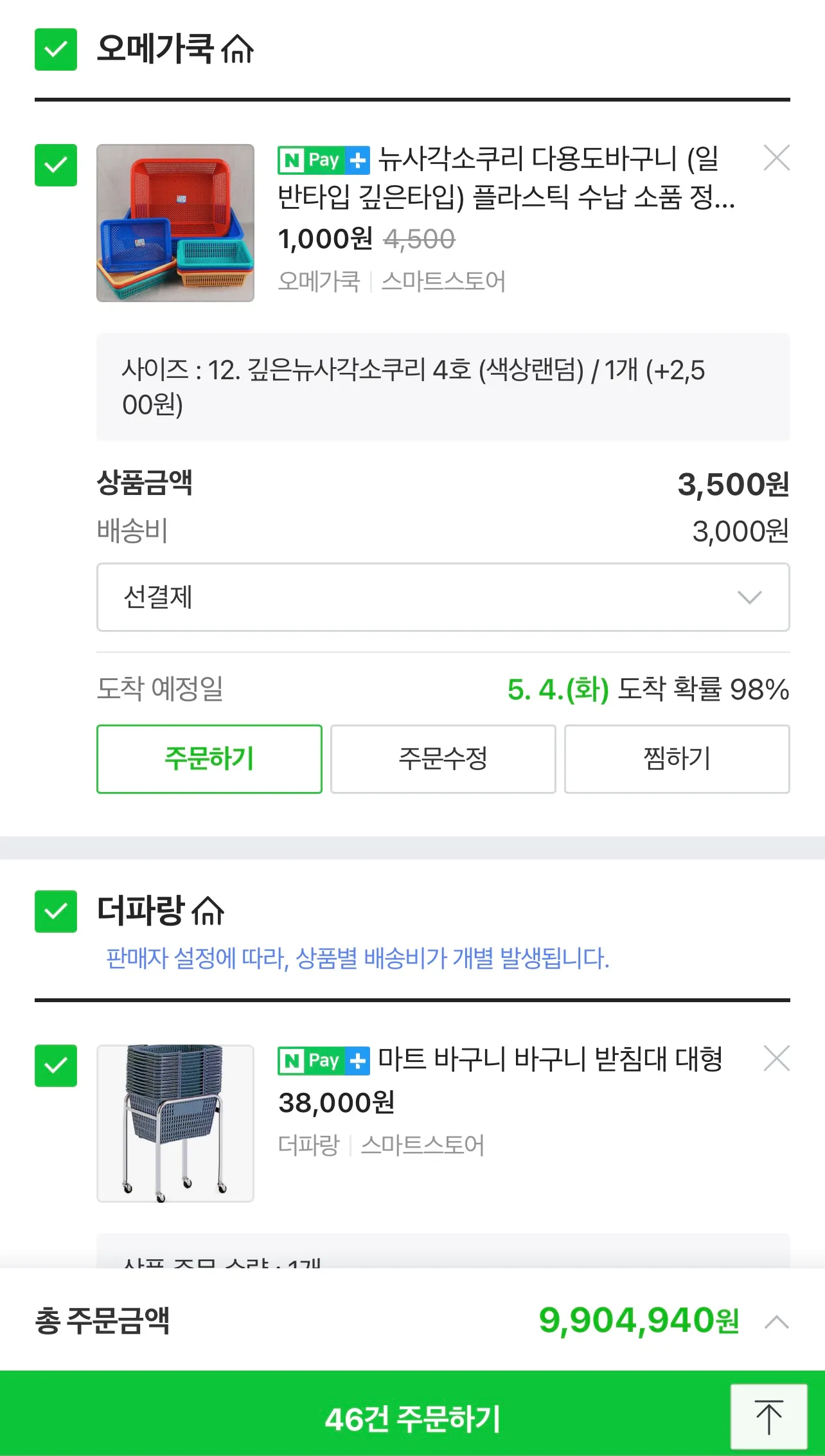Open the 마트 바구니 바구니 받침대 대형 title
Image resolution: width=825 pixels, height=1456 pixels.
point(549,1059)
